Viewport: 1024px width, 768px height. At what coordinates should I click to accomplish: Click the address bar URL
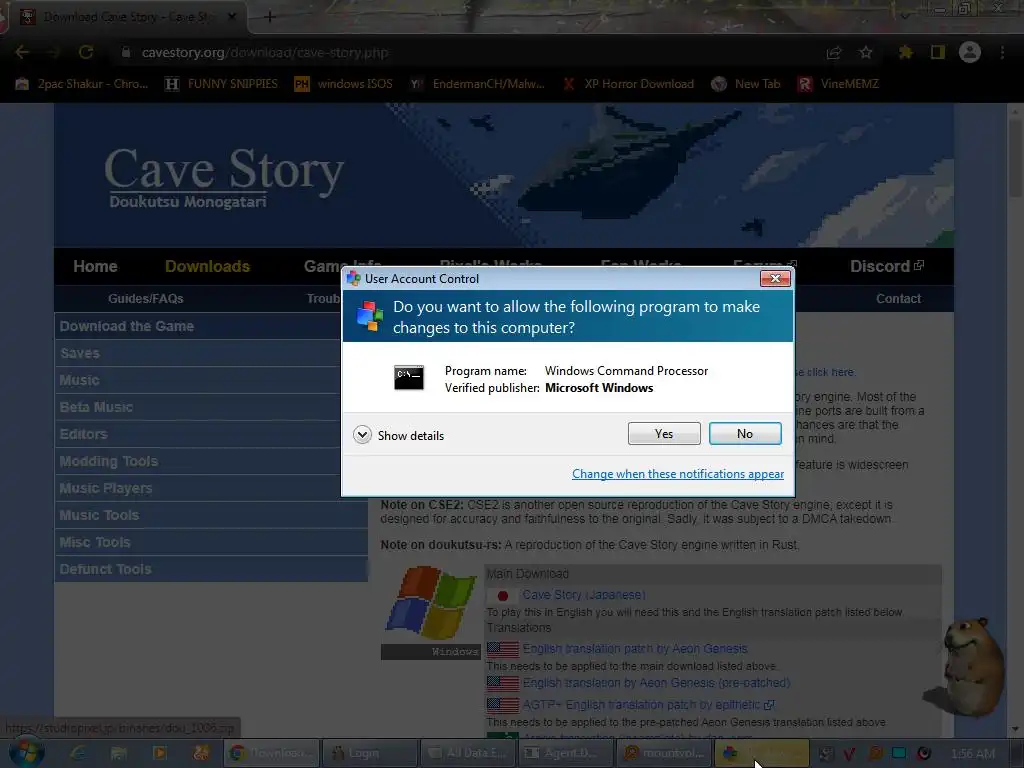tap(264, 52)
